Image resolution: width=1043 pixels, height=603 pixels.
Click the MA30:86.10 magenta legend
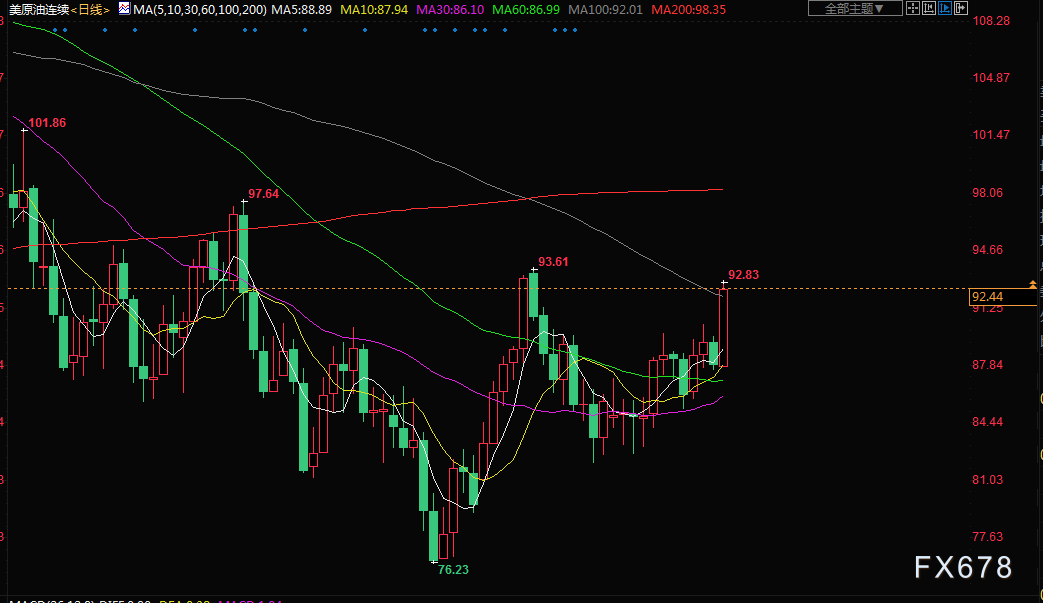(x=450, y=9)
